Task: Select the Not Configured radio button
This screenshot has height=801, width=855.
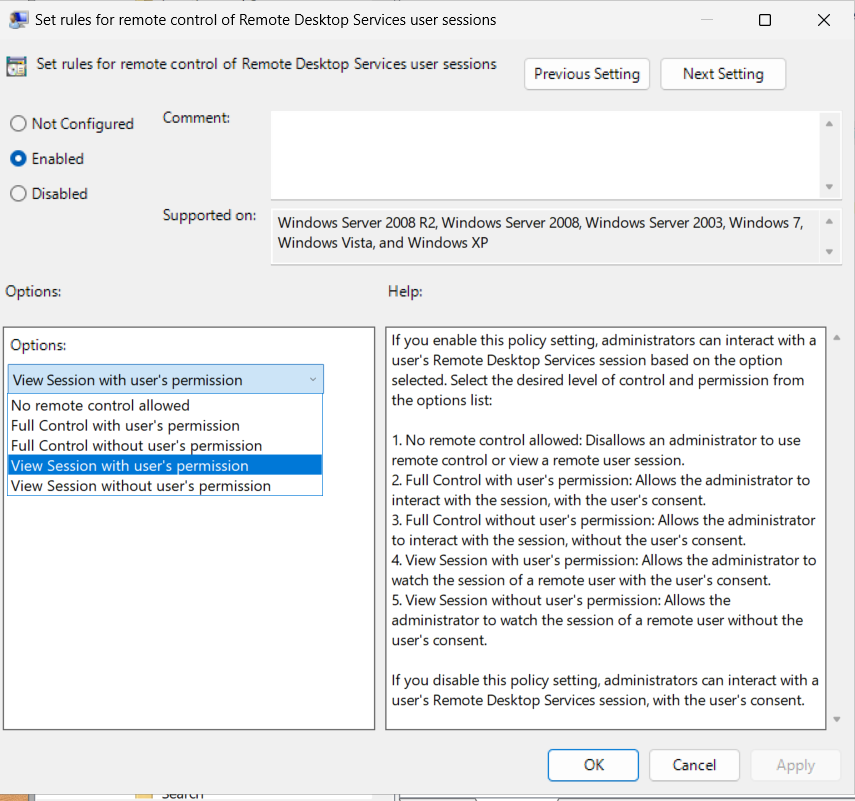Action: pyautogui.click(x=18, y=124)
